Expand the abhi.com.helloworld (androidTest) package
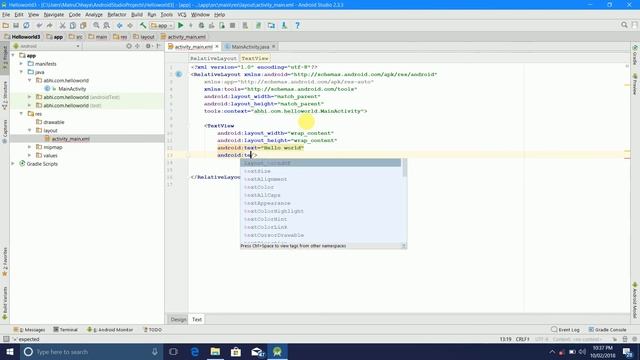 coord(29,97)
